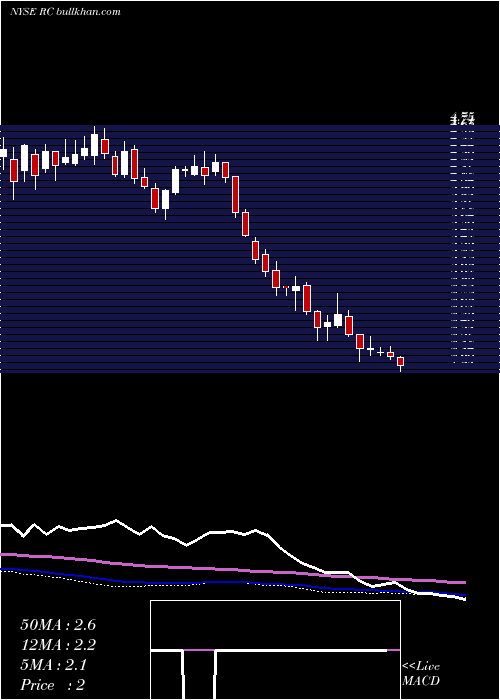Click the <<Live label
Image resolution: width=500 pixels, height=700 pixels.
pos(421,666)
